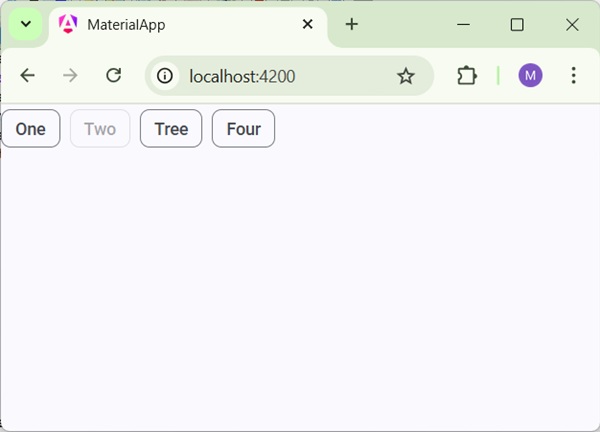The image size is (600, 432).
Task: Open the tab search dropdown chevron
Action: point(25,24)
